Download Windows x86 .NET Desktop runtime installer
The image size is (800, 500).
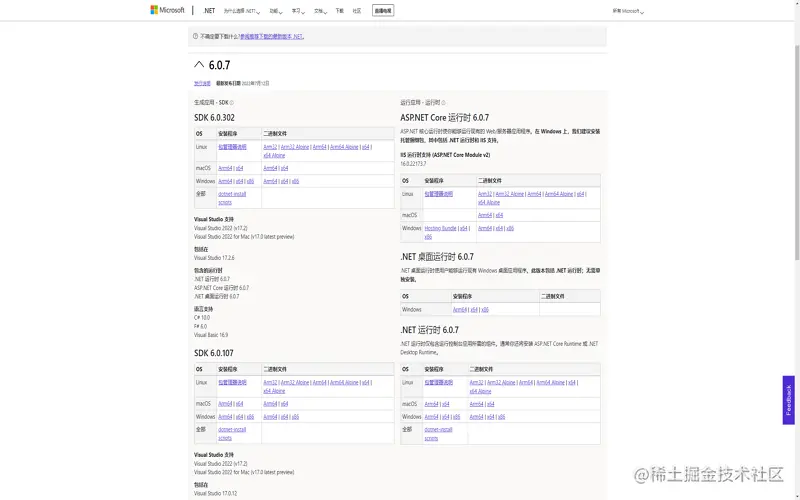485,309
